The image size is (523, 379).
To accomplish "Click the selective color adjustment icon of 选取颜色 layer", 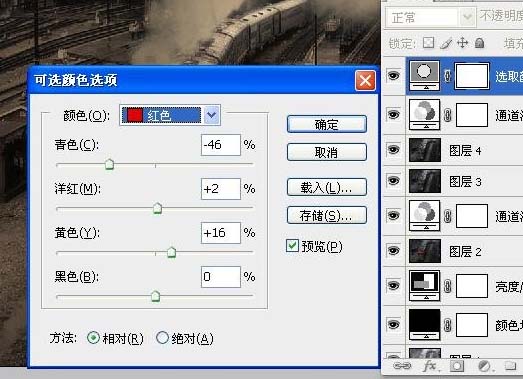I will click(x=425, y=75).
